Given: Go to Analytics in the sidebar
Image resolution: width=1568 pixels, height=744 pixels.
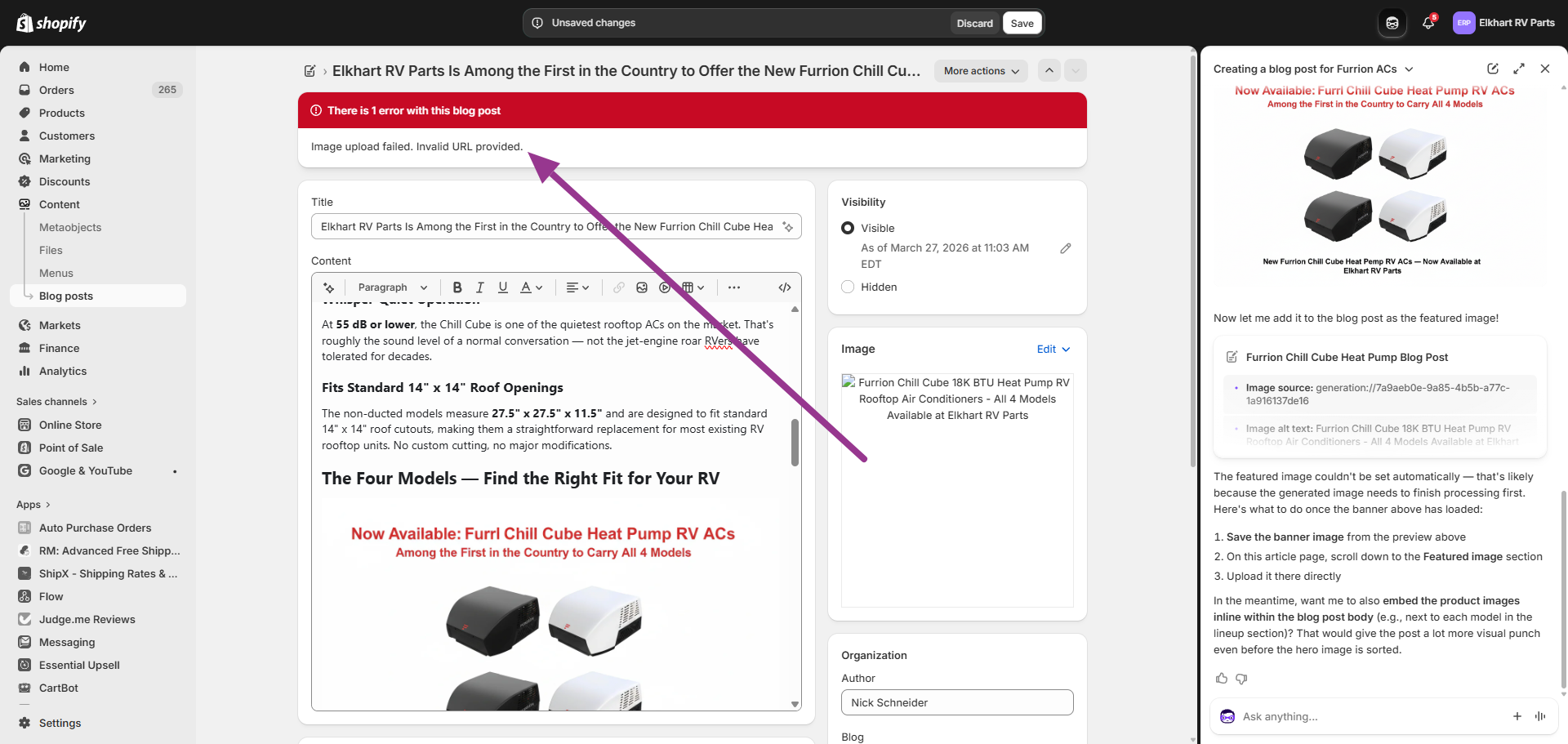Looking at the screenshot, I should 63,371.
